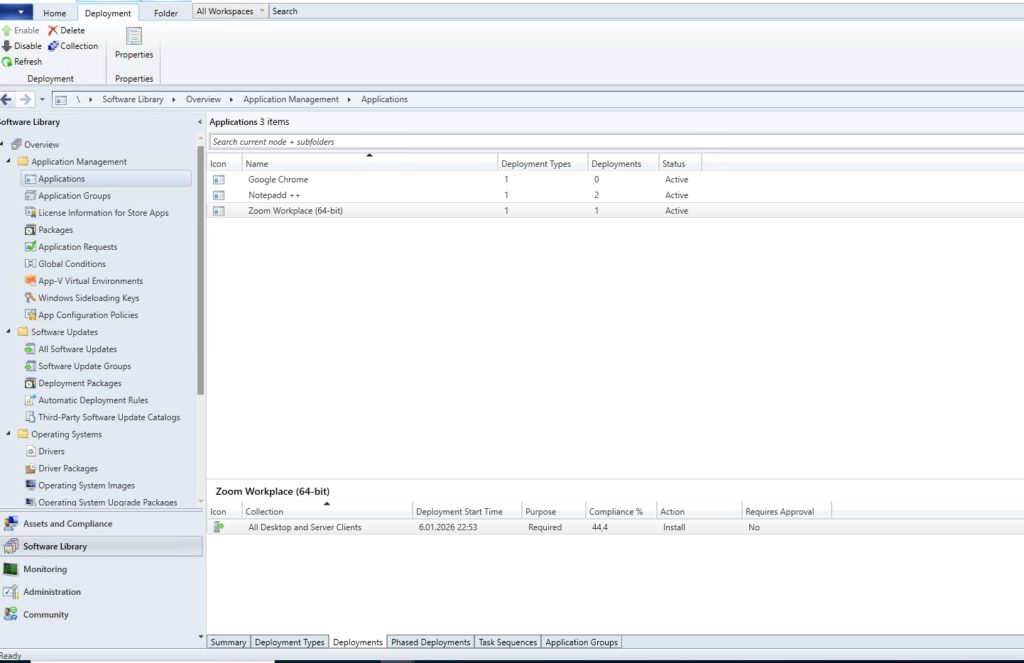1024x663 pixels.
Task: Select the Monitoring workspace icon
Action: click(10, 569)
